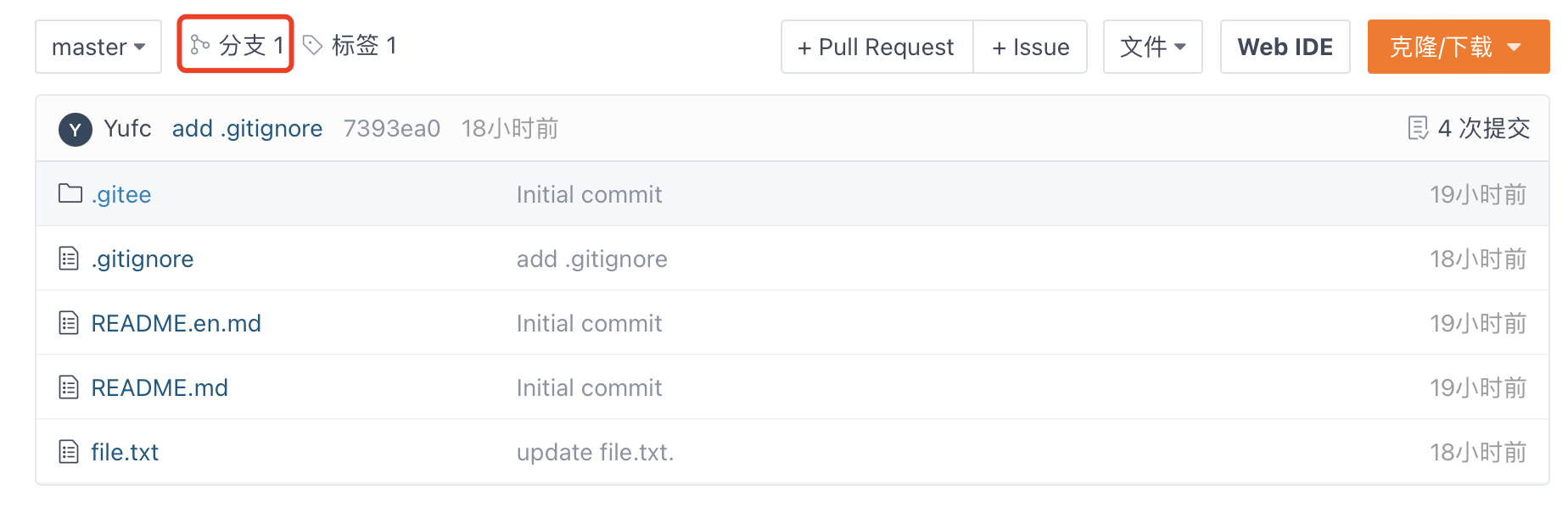The height and width of the screenshot is (507, 1568).
Task: Click the + Issue button
Action: 1030,47
